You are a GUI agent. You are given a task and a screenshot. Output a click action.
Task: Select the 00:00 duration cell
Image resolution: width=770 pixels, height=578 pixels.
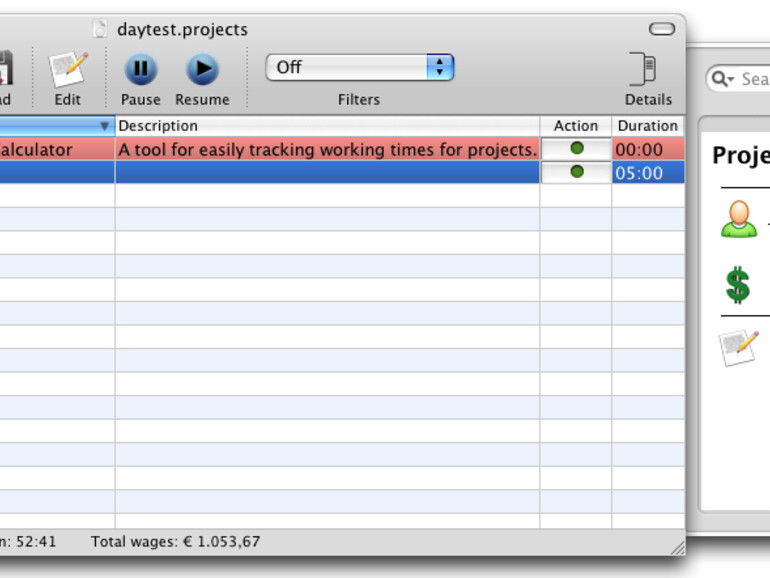[x=648, y=149]
